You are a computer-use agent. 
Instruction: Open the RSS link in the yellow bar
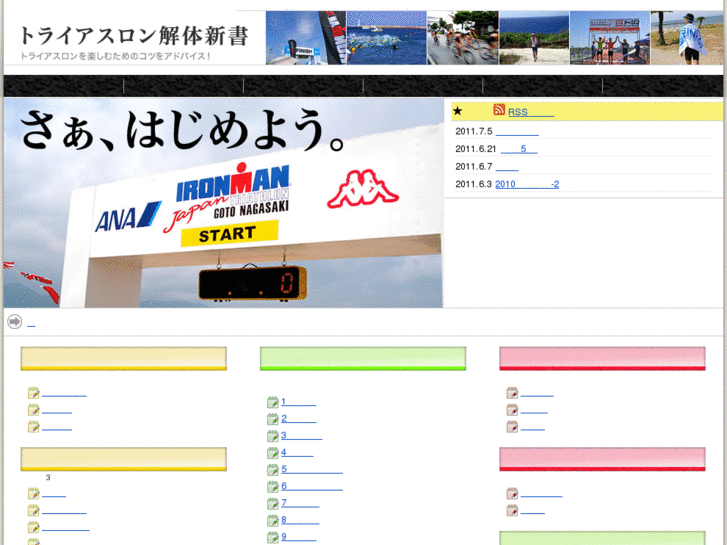531,112
